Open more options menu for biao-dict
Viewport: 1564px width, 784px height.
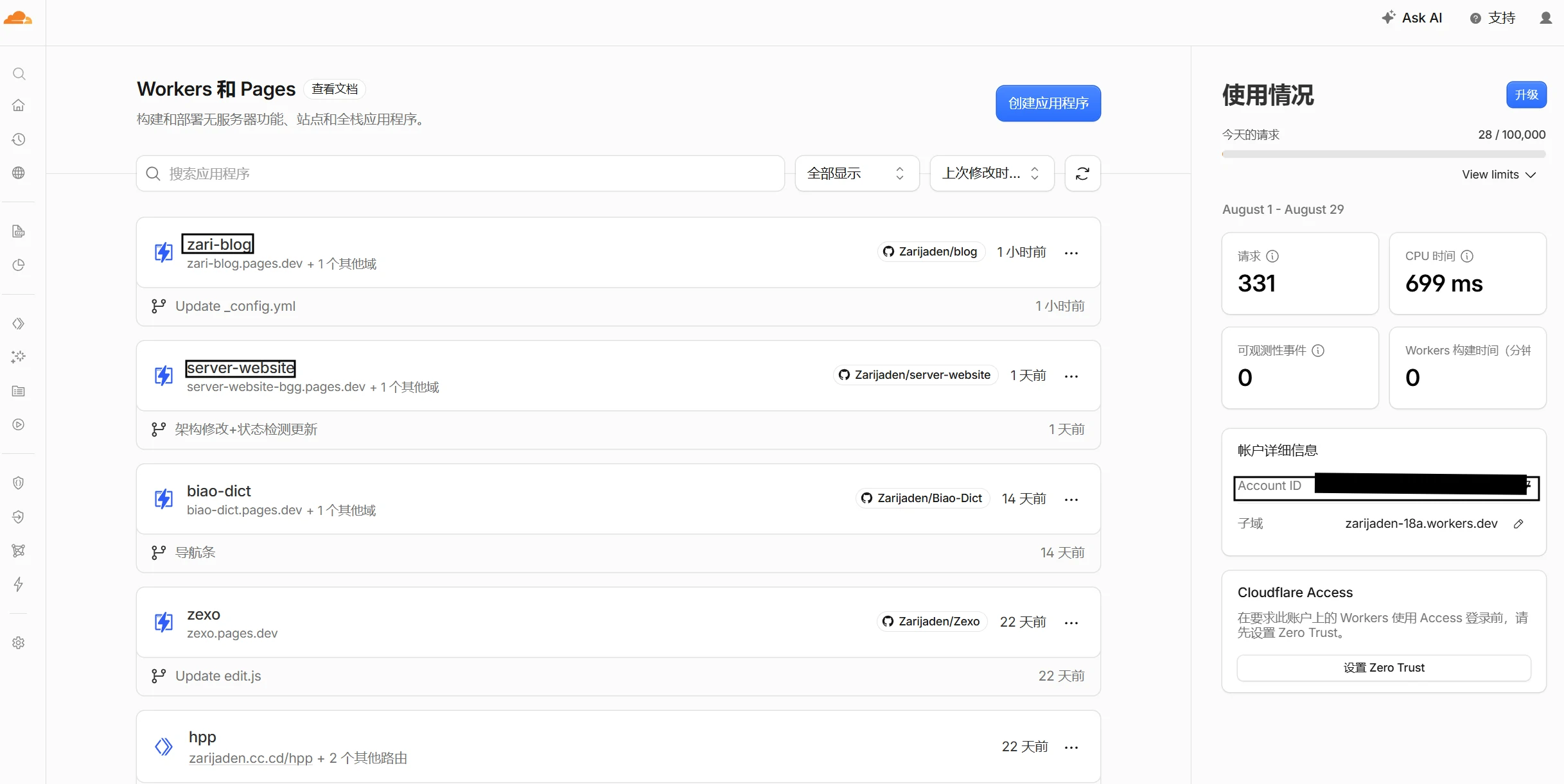click(1071, 500)
